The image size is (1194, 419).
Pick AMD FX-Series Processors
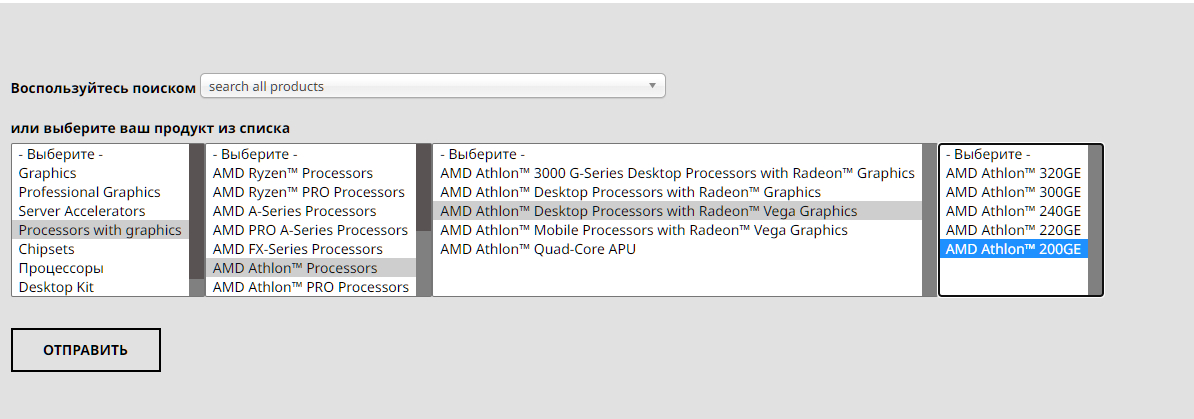[x=297, y=249]
